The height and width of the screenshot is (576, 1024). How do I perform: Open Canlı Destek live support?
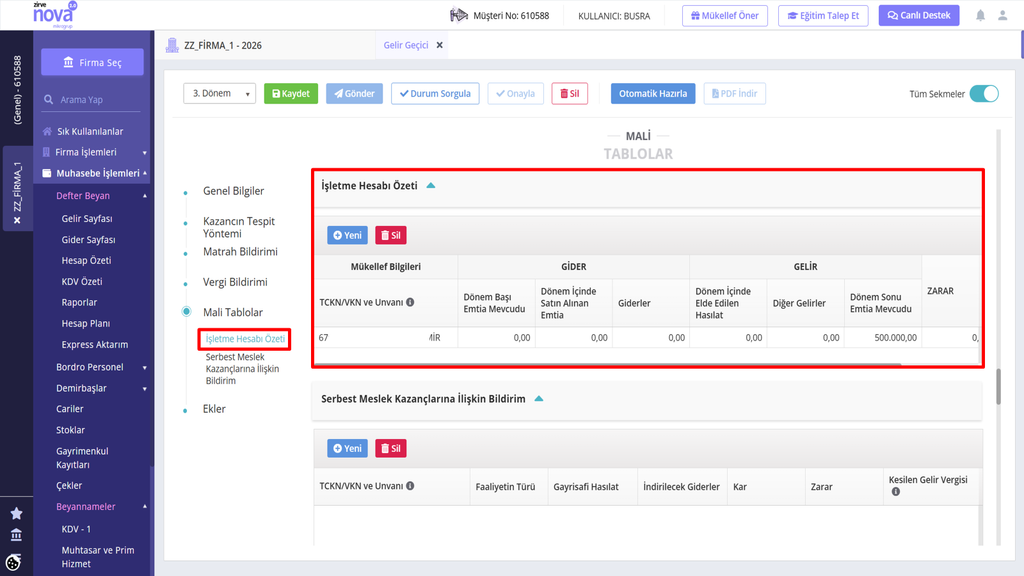919,16
